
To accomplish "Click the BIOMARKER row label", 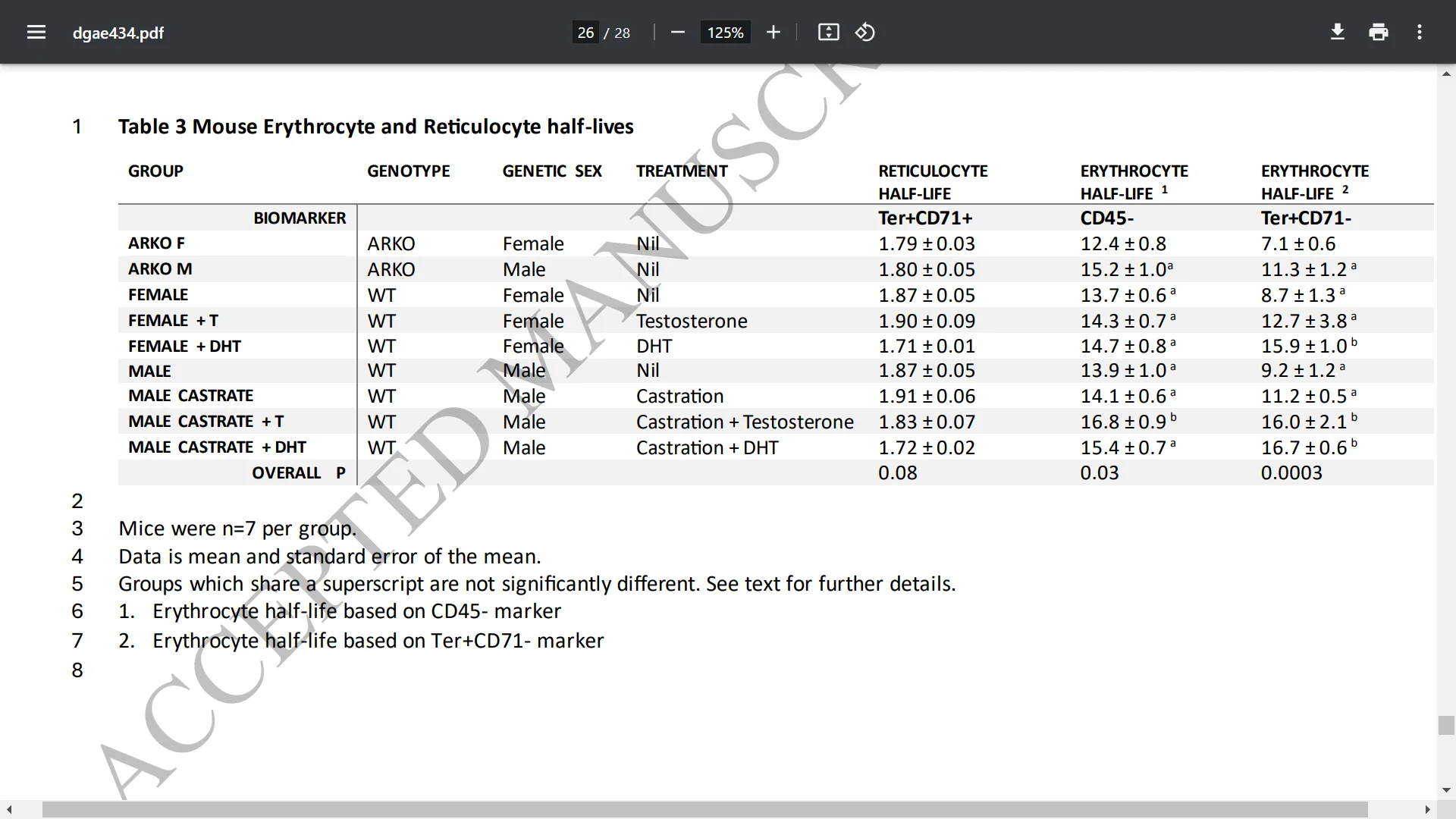I will tap(300, 218).
